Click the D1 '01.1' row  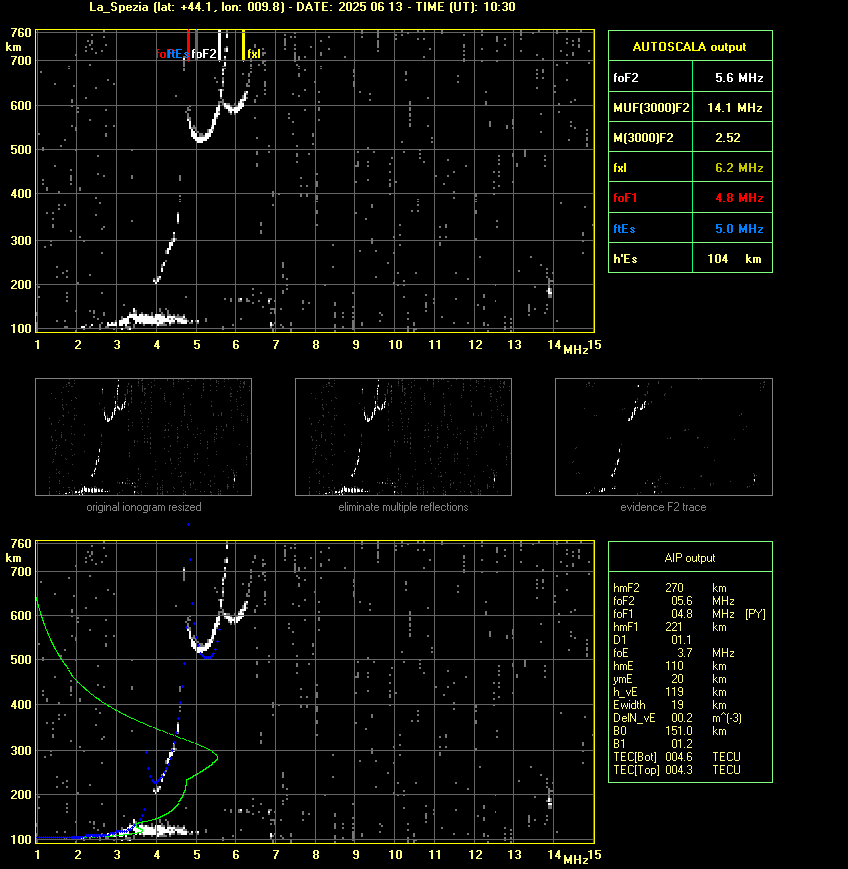pos(652,640)
